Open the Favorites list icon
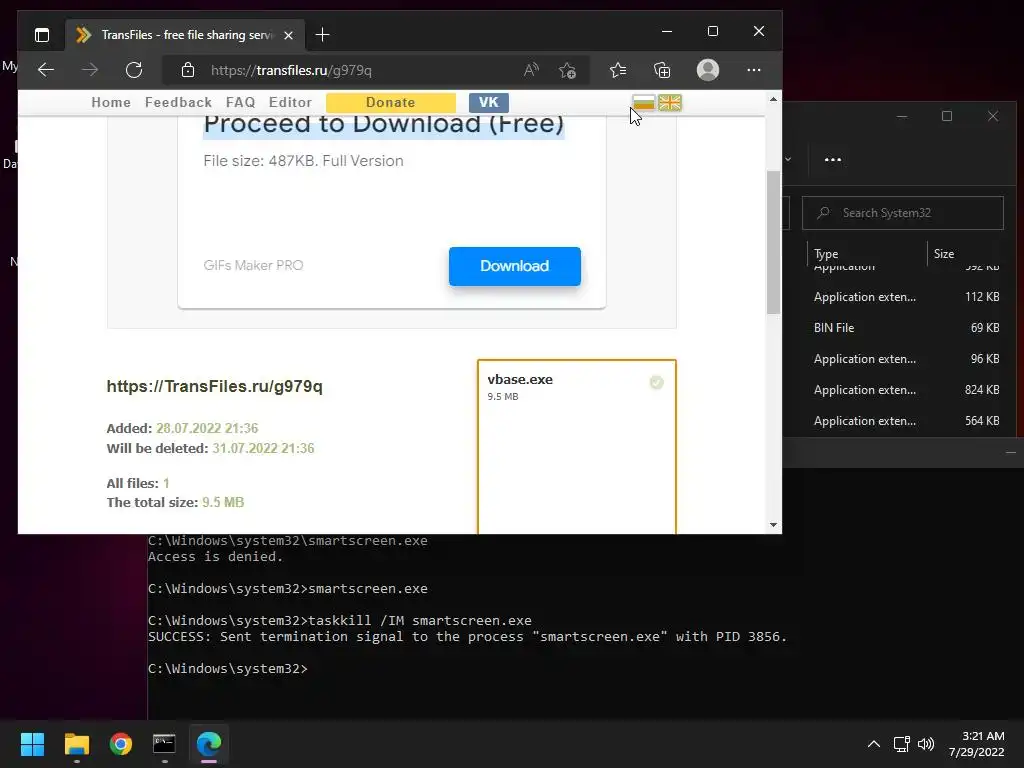The height and width of the screenshot is (768, 1024). coord(618,70)
